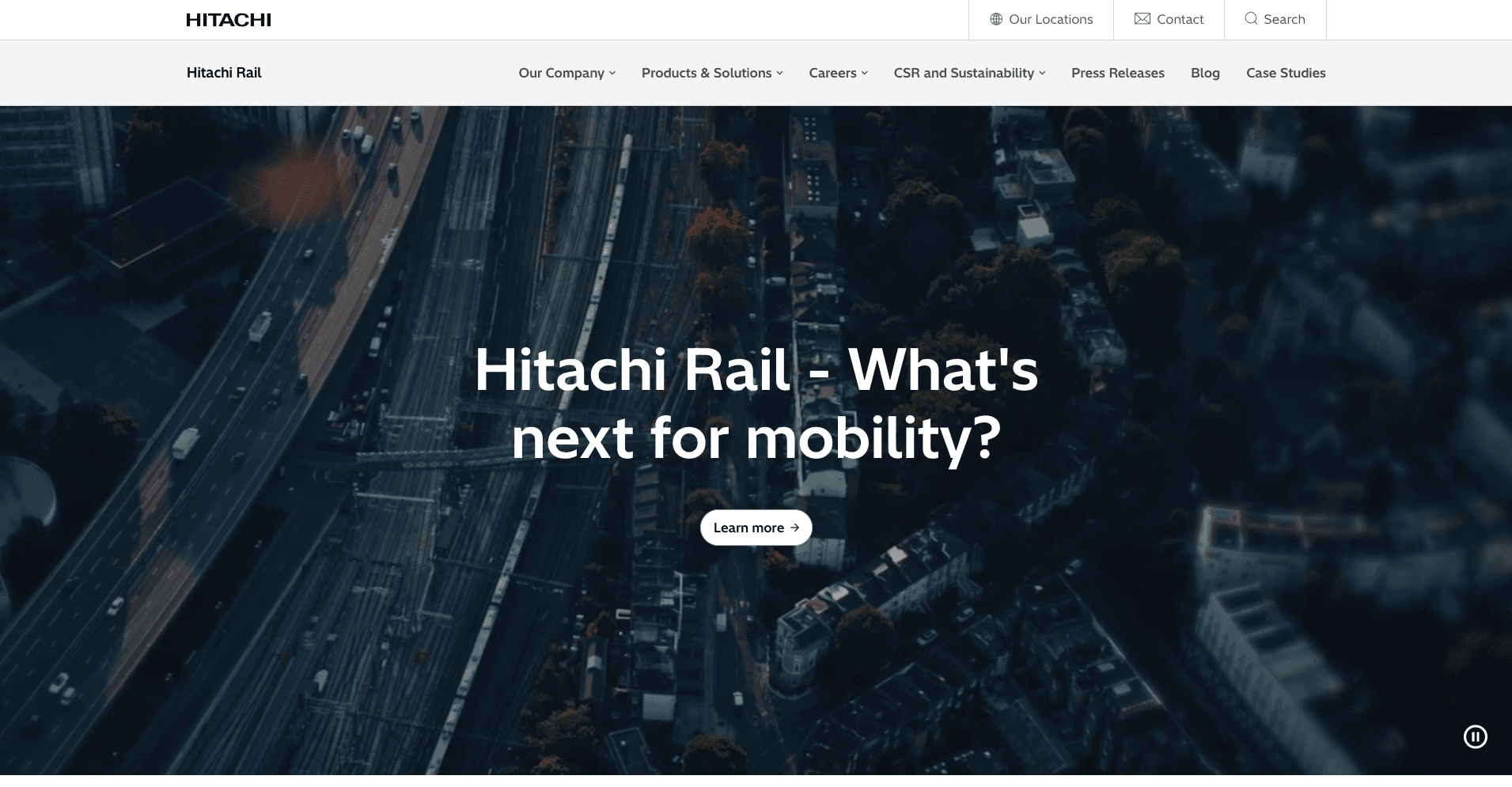Expand the chevron next to CSR and Sustainability

coord(1042,73)
